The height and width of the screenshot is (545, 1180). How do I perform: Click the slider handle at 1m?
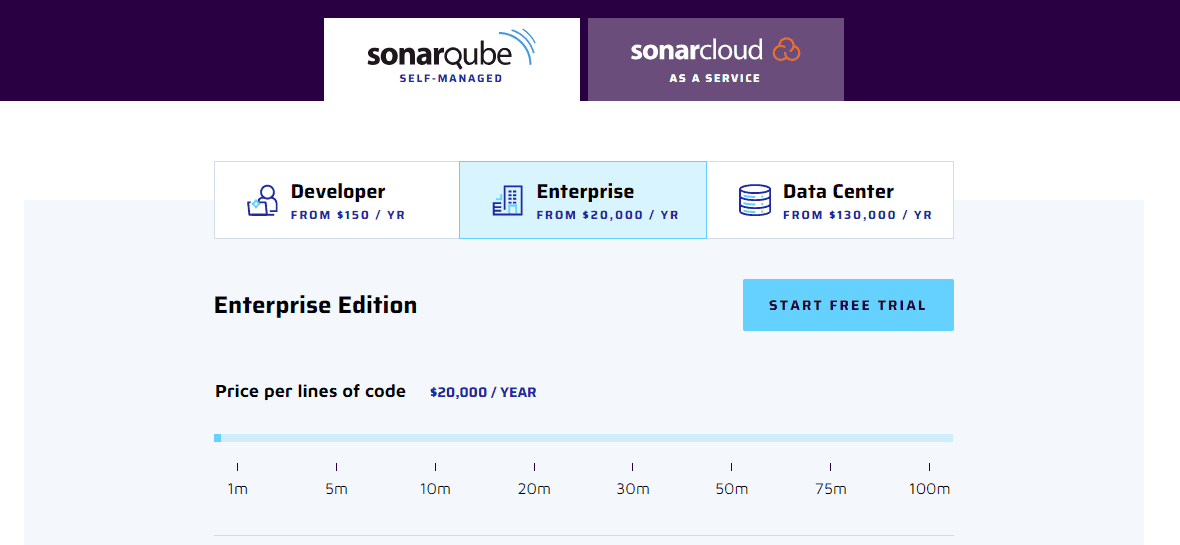pos(218,438)
